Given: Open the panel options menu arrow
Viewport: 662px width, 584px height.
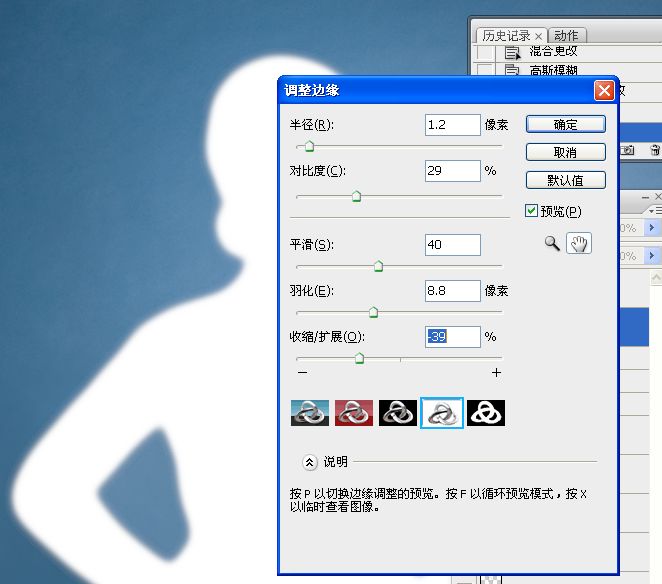Looking at the screenshot, I should [655, 210].
